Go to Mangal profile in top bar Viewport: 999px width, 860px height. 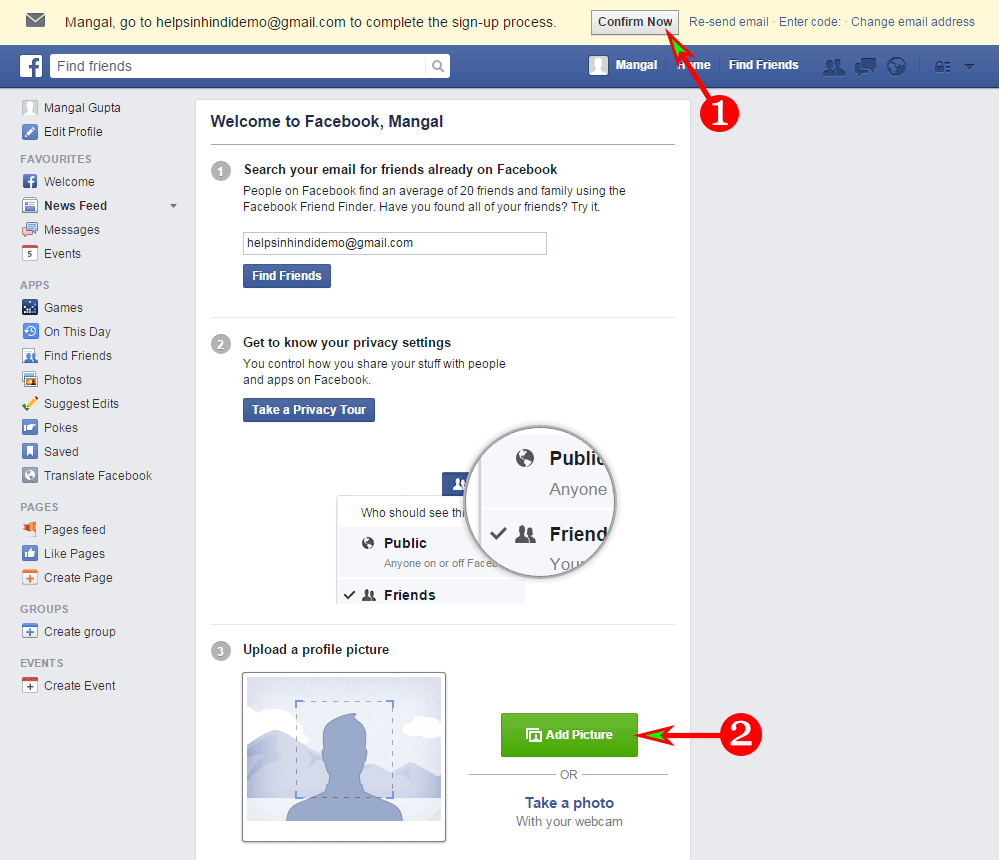636,65
